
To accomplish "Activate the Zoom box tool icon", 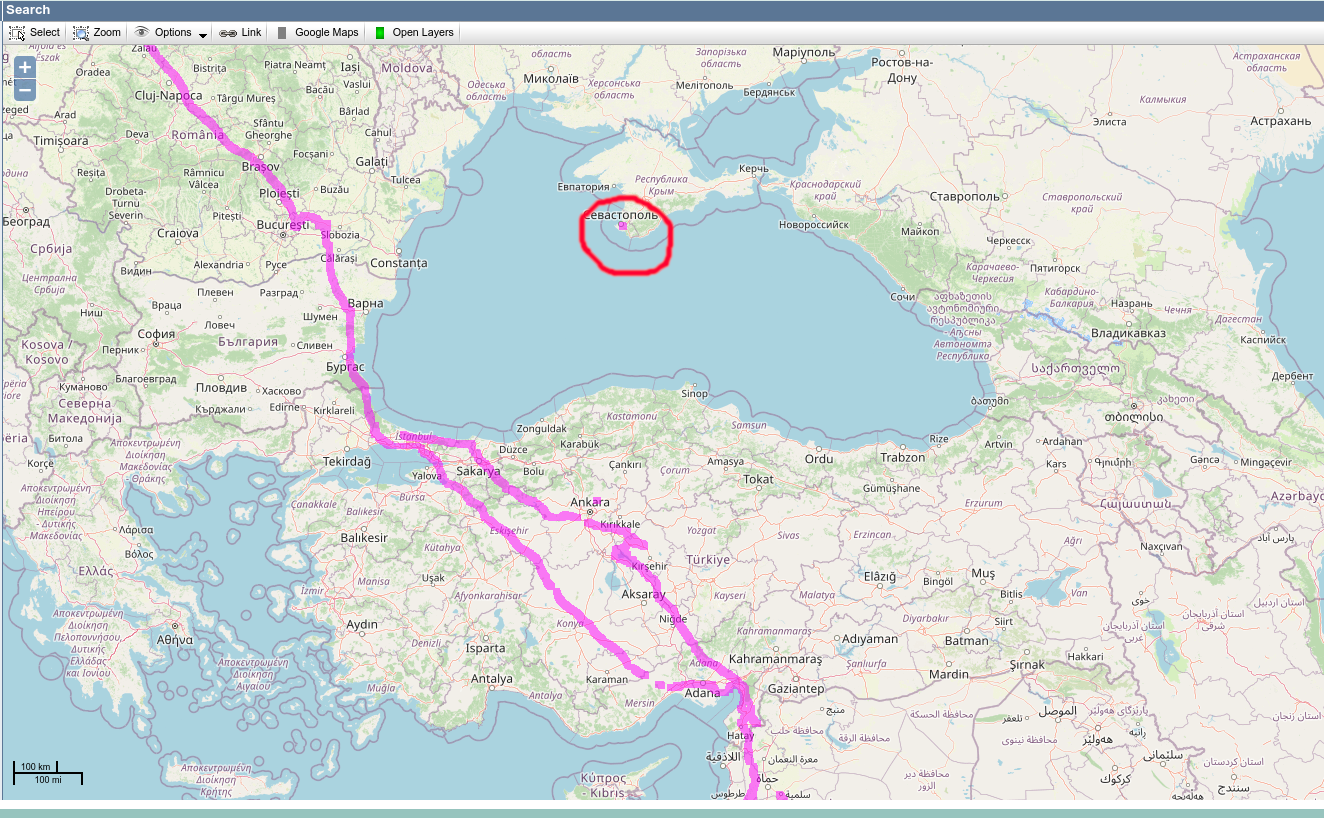I will (x=81, y=33).
